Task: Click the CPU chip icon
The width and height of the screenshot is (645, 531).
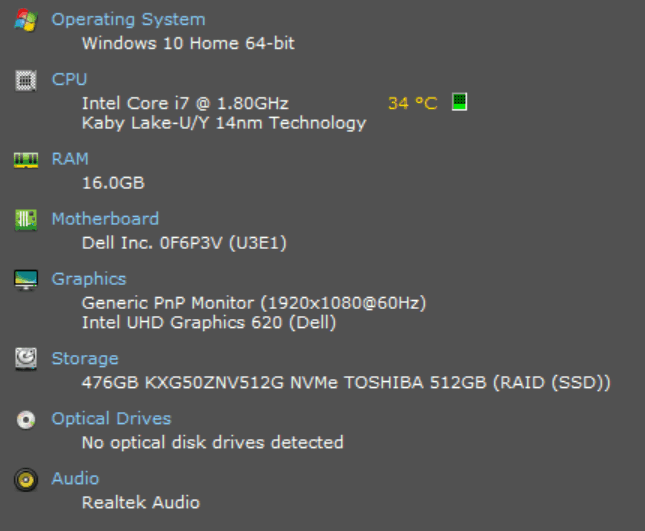Action: (26, 80)
